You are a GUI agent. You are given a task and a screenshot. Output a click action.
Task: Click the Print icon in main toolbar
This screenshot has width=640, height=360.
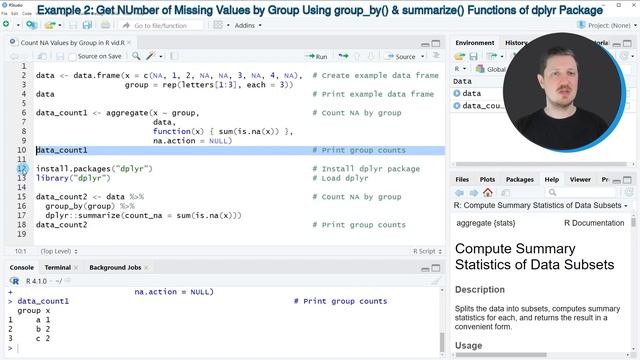point(105,25)
